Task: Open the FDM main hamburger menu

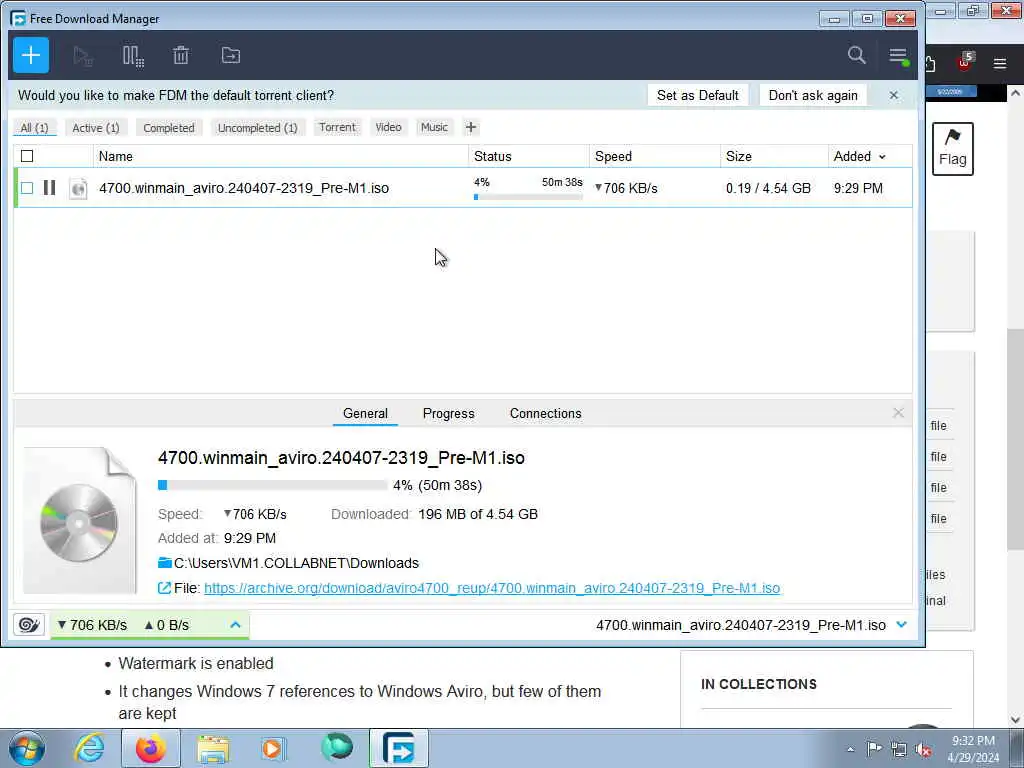Action: coord(899,56)
